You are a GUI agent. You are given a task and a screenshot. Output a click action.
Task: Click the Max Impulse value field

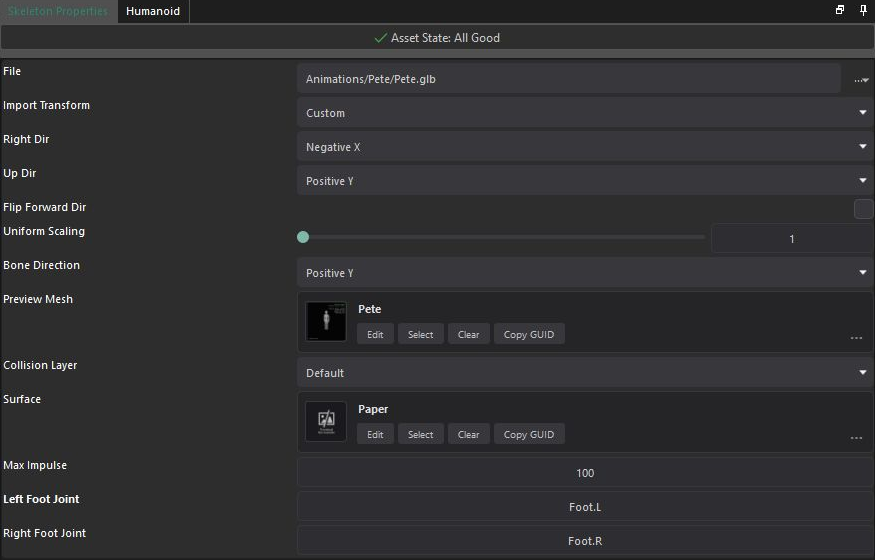[585, 472]
